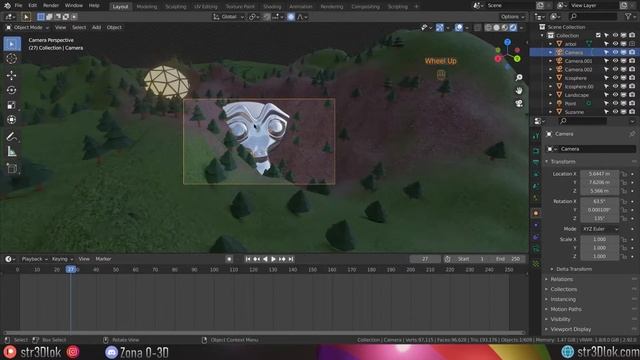Toggle exclude checkbox for Collection
640x360 pixels.
[598, 36]
